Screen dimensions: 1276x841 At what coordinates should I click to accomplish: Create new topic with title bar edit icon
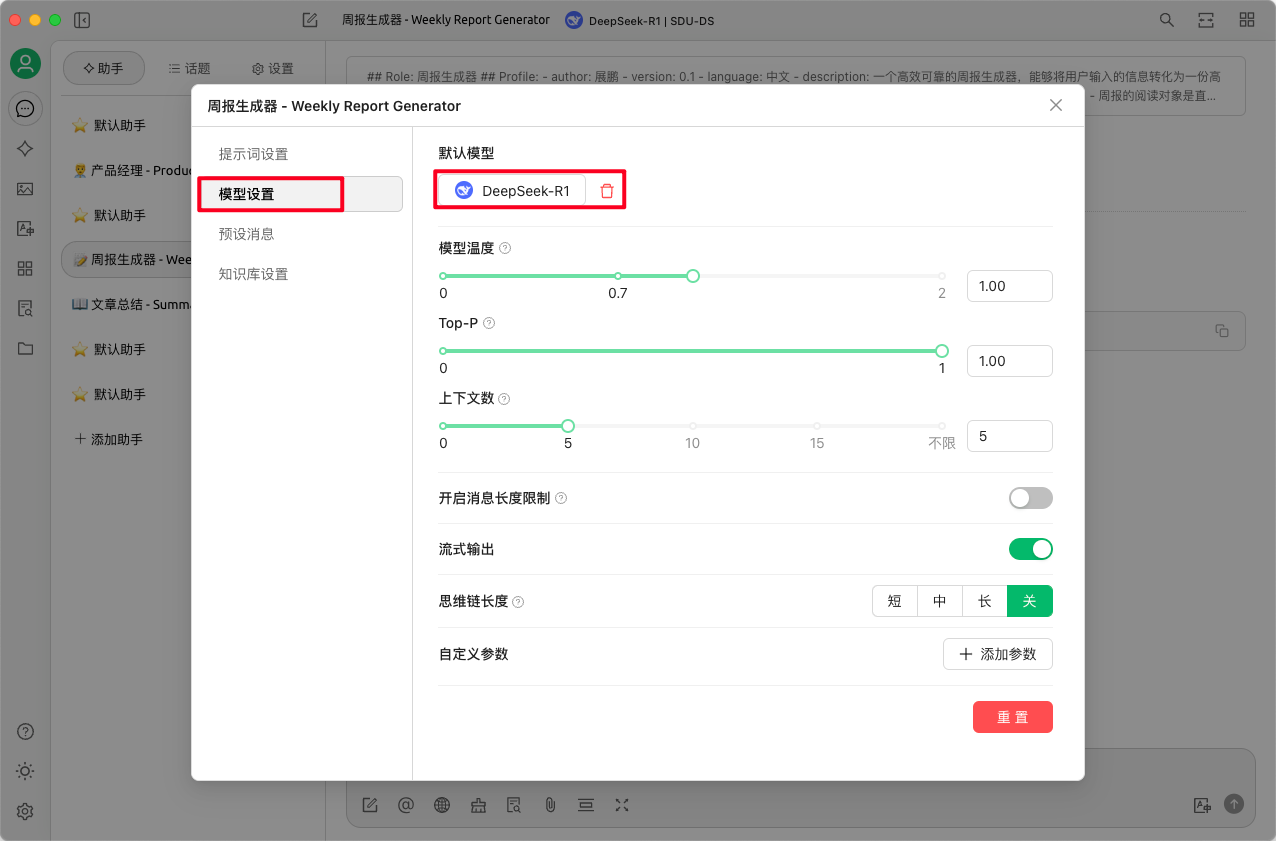(x=310, y=20)
